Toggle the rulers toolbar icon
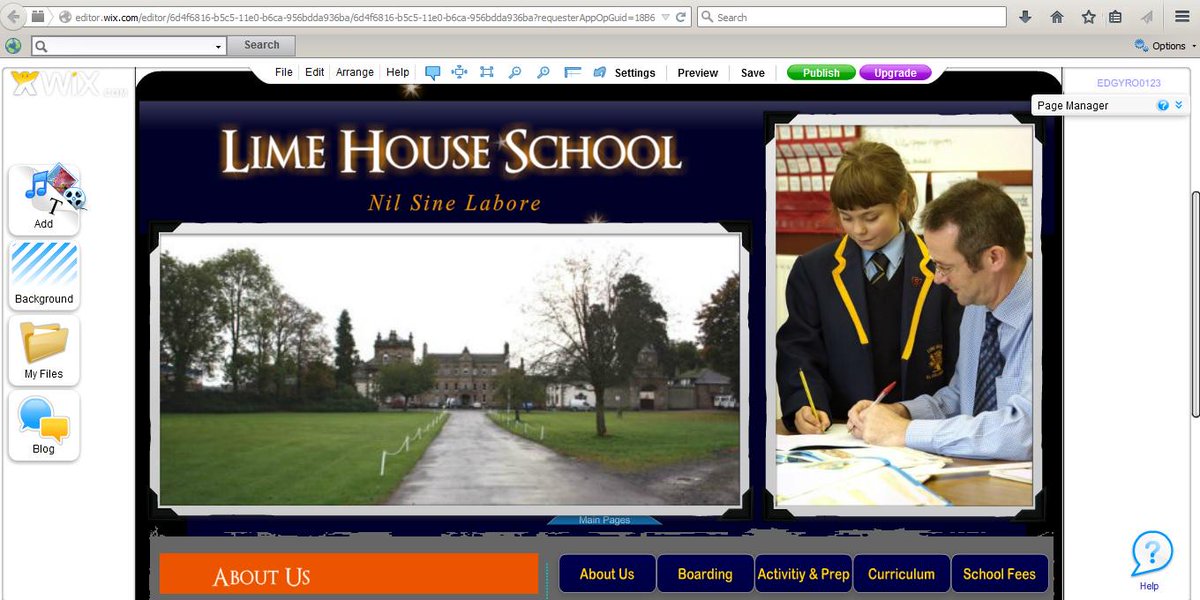 (572, 72)
